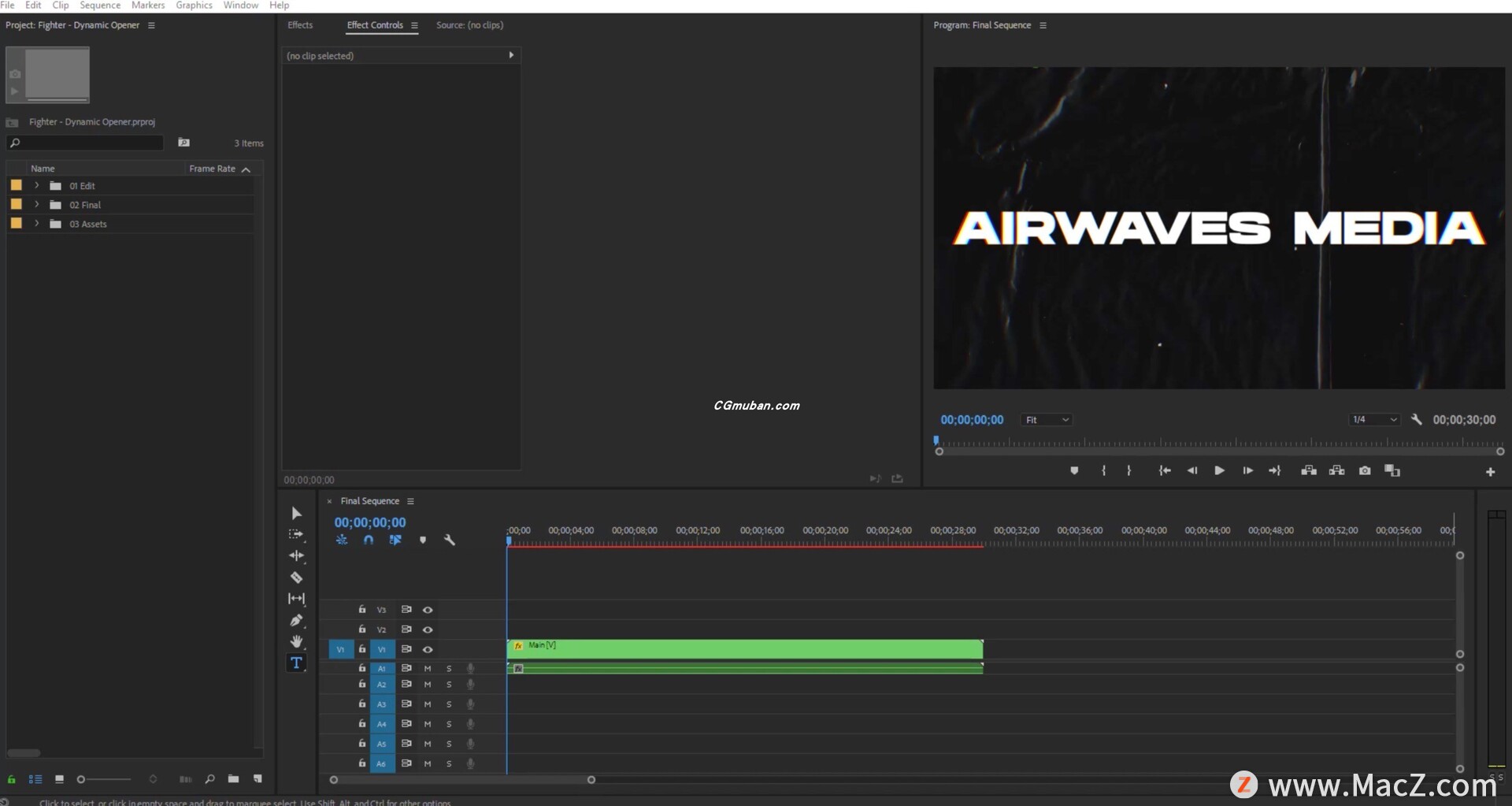Mark Out point in Program monitor

click(1129, 470)
